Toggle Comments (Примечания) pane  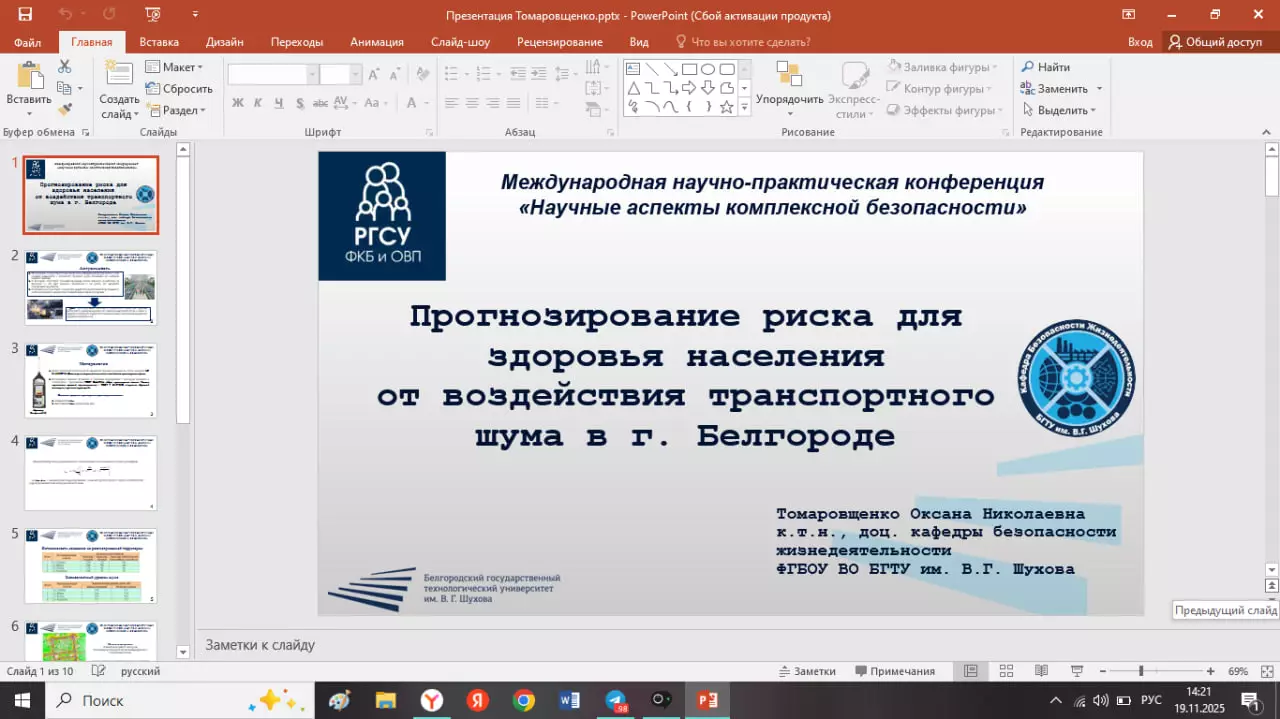[894, 671]
